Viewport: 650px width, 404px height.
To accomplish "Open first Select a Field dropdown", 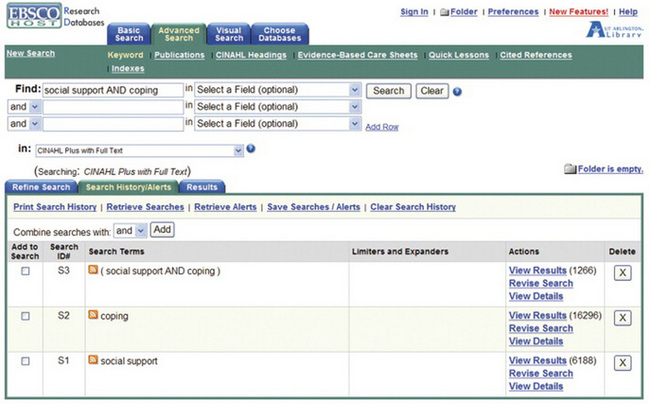I will click(x=277, y=90).
